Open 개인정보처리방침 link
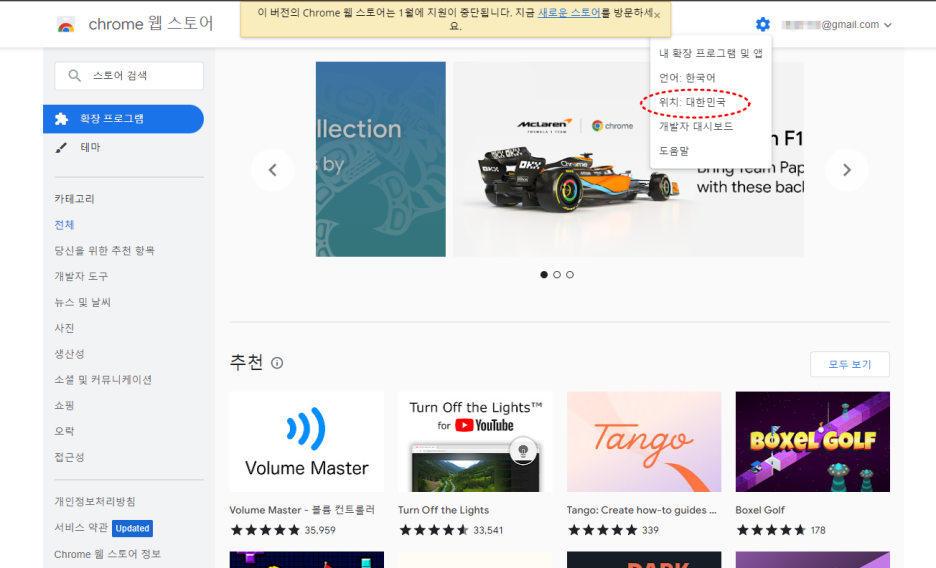Viewport: 936px width, 568px height. [95, 502]
